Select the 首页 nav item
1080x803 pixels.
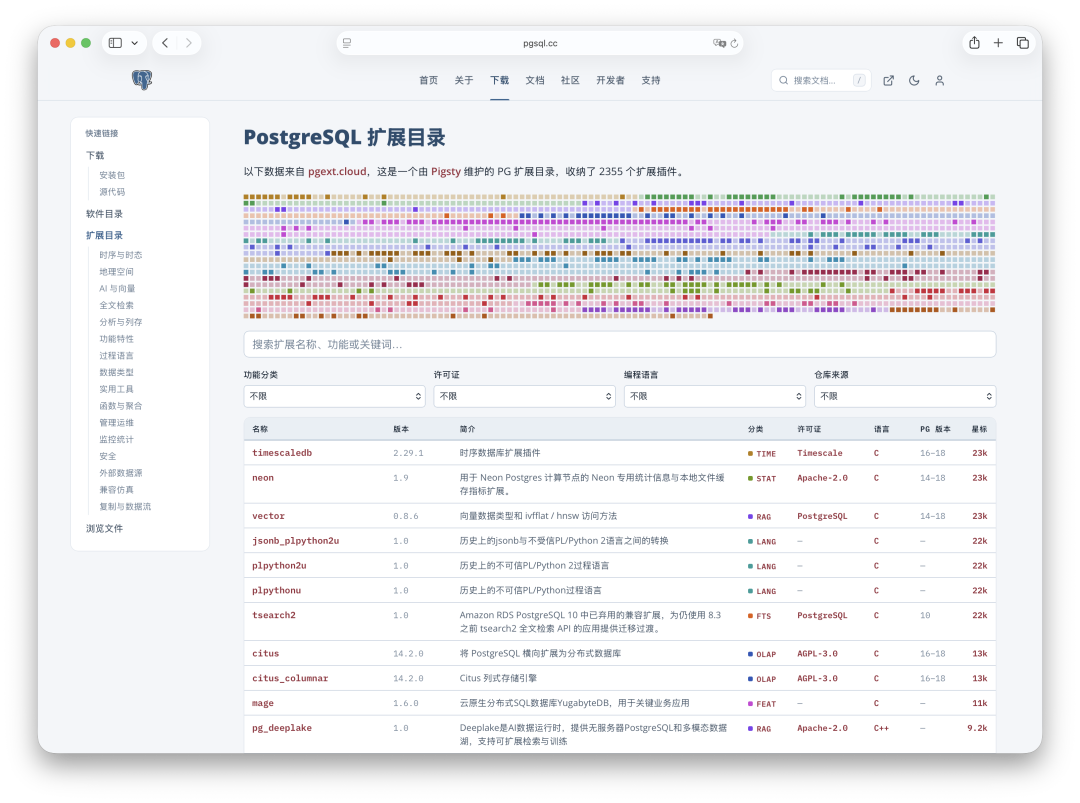(428, 81)
